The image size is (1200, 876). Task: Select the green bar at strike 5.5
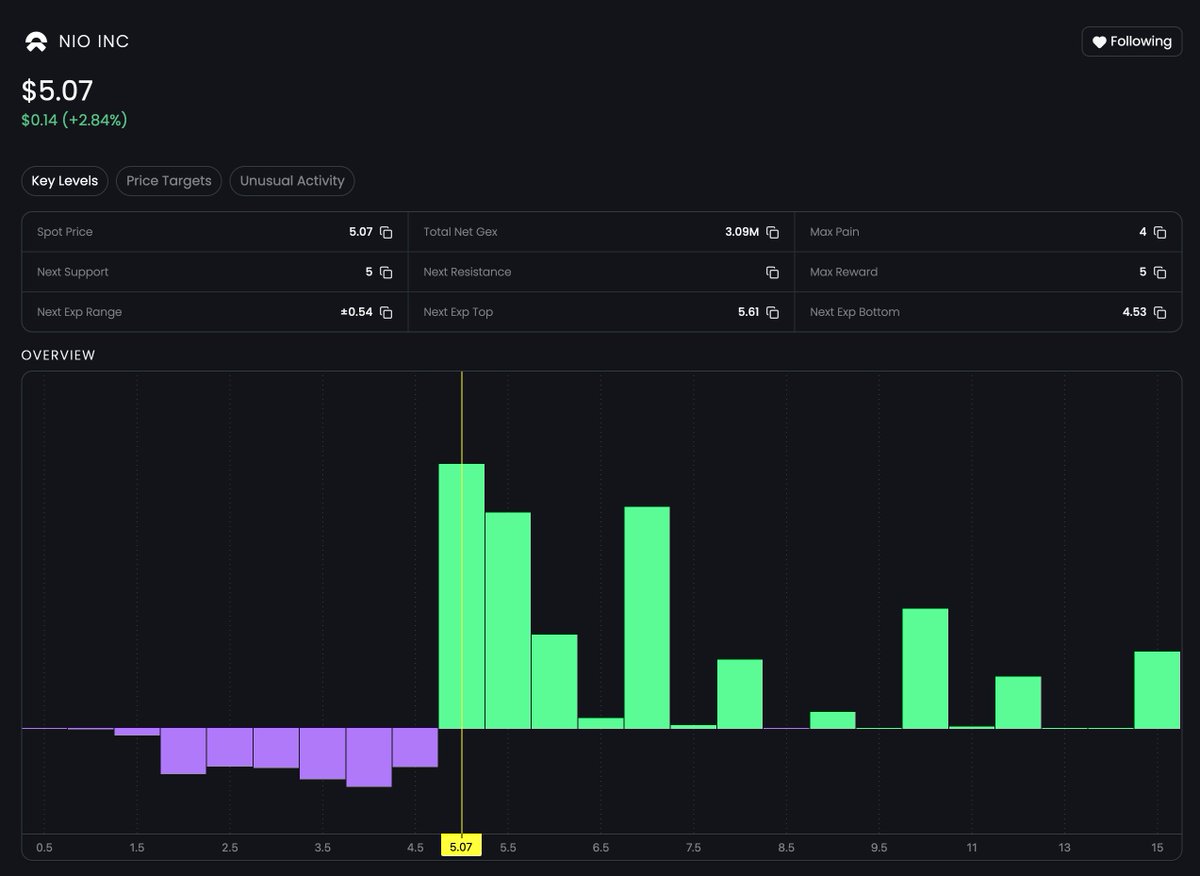(508, 620)
